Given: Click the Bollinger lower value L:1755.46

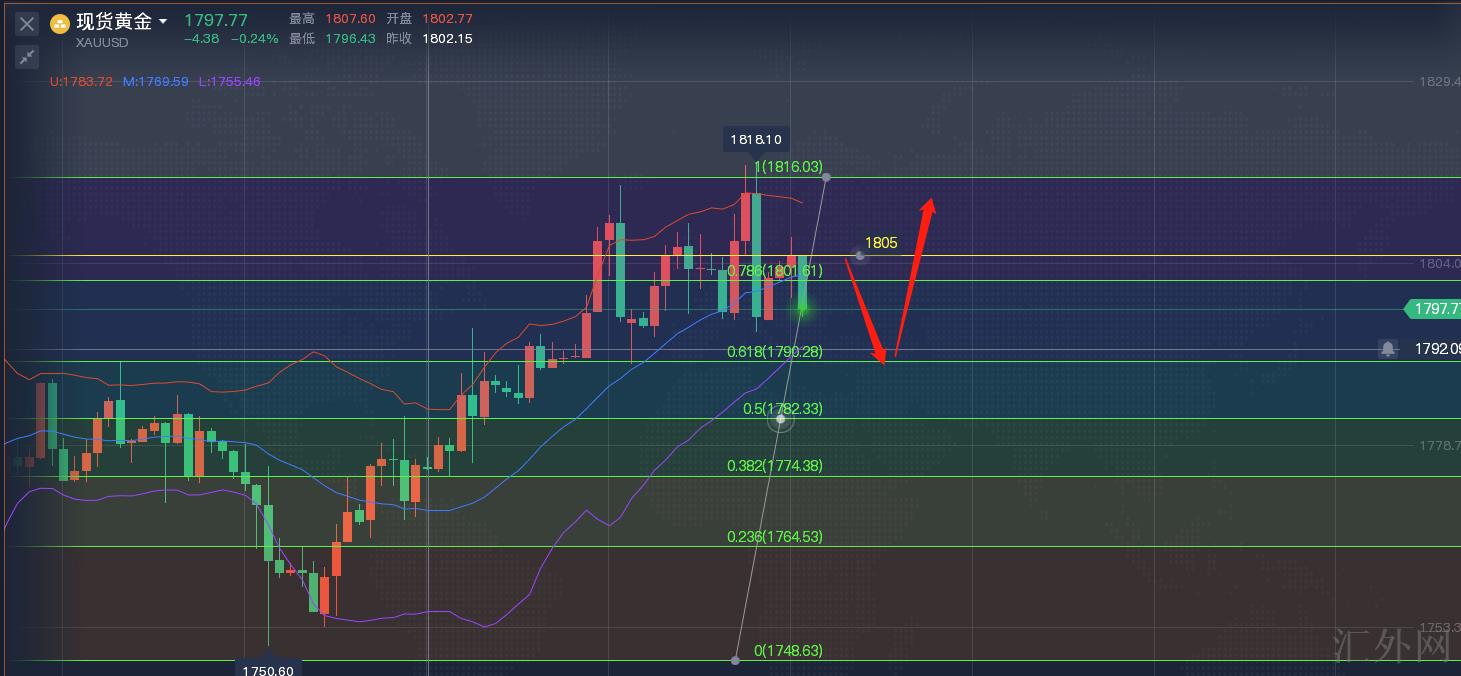Looking at the screenshot, I should (229, 82).
